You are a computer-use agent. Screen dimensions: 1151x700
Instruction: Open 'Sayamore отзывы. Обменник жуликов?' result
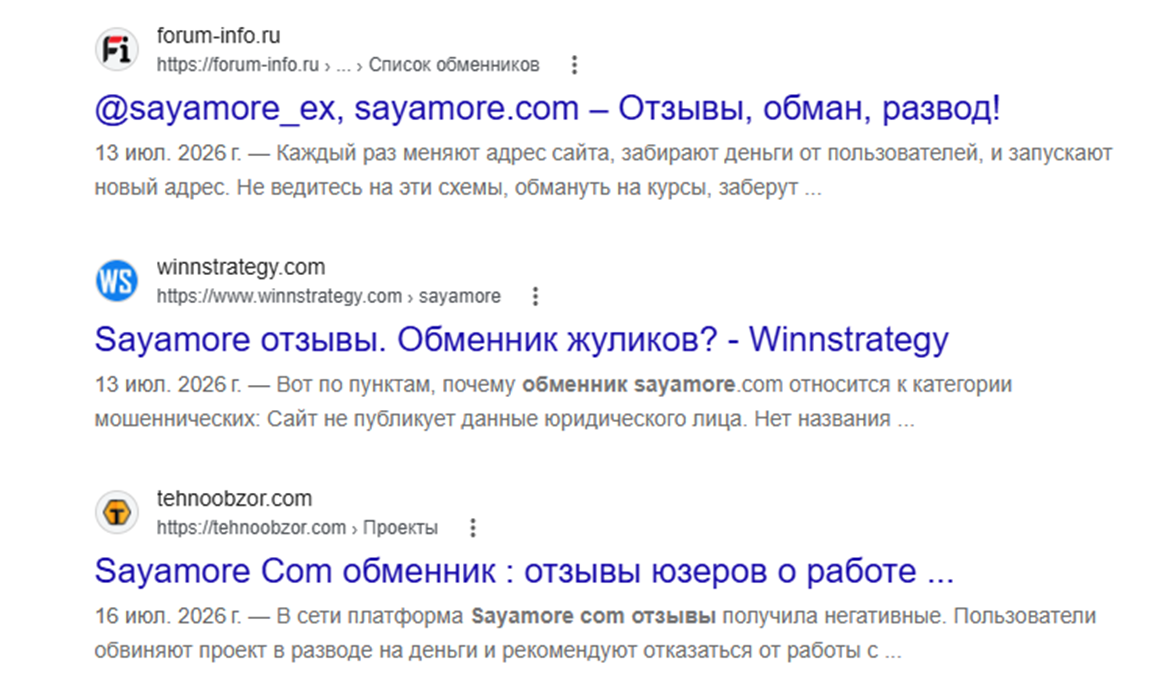[x=521, y=340]
